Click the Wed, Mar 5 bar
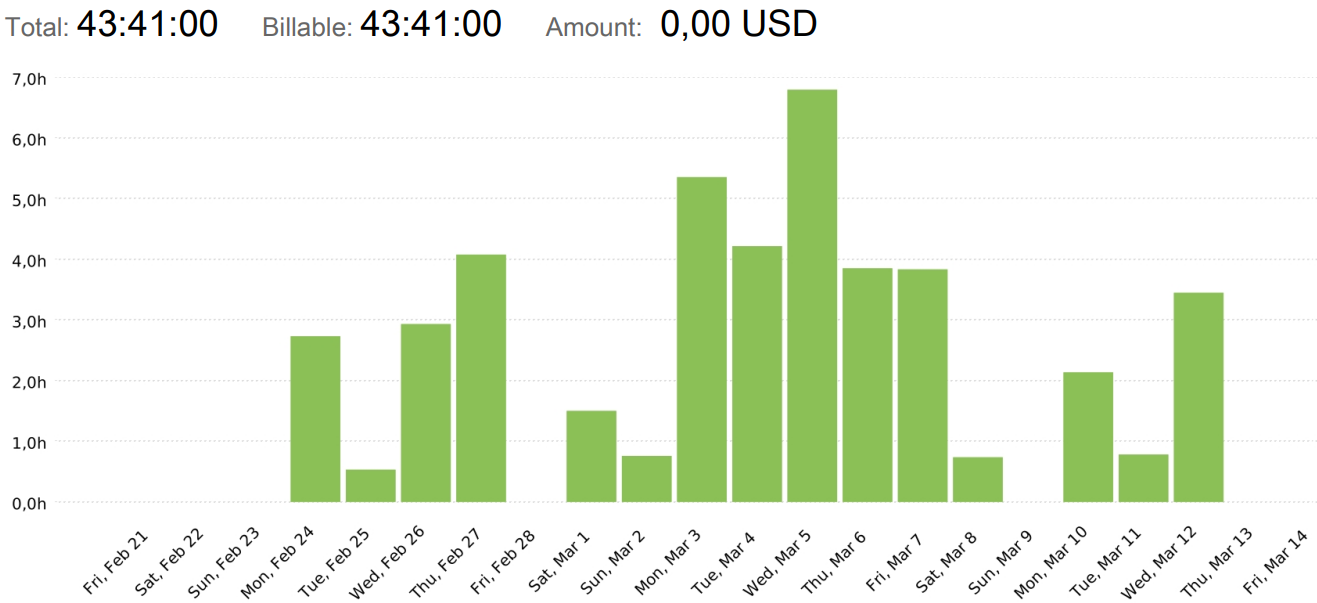The width and height of the screenshot is (1317, 603). click(x=812, y=296)
